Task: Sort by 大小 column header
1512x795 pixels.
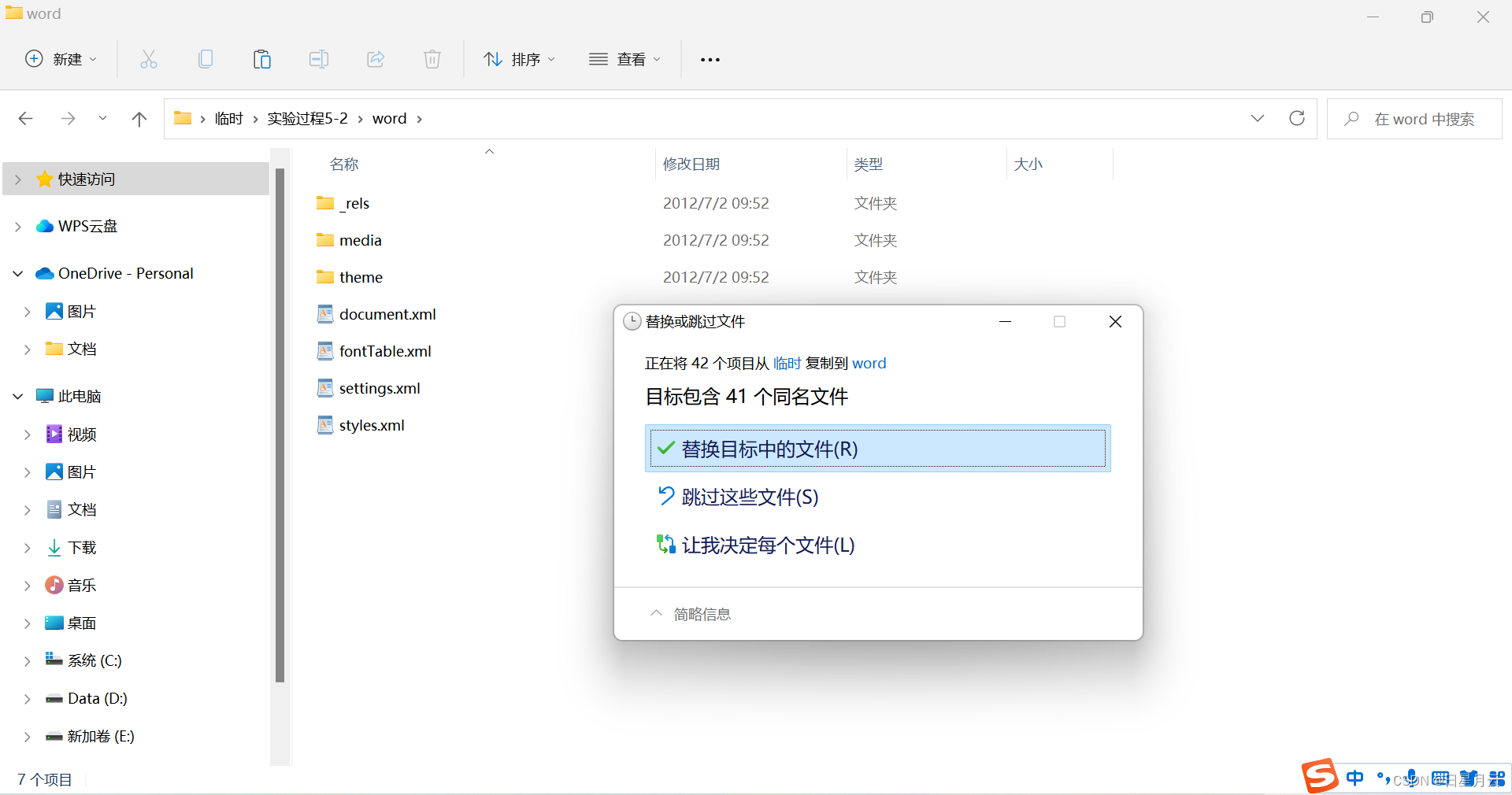Action: [1028, 164]
